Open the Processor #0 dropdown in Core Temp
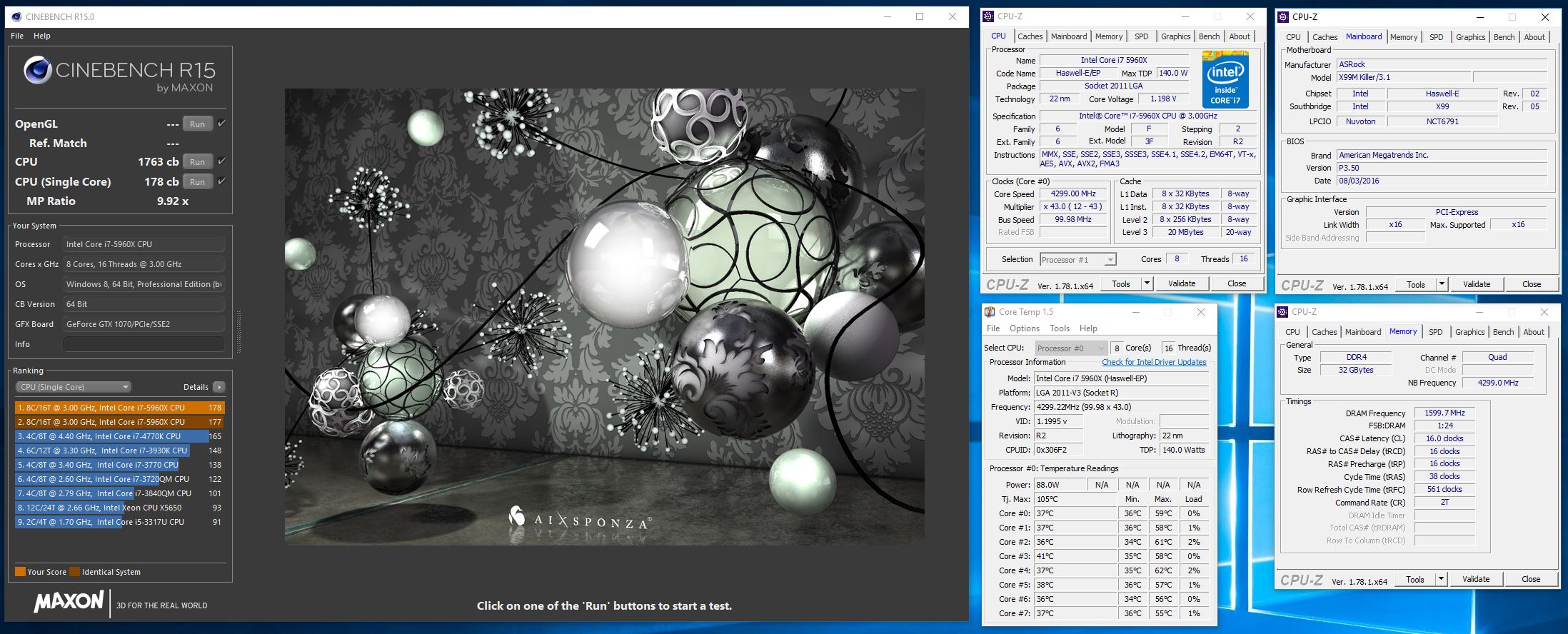Viewport: 1568px width, 634px height. pos(1071,348)
